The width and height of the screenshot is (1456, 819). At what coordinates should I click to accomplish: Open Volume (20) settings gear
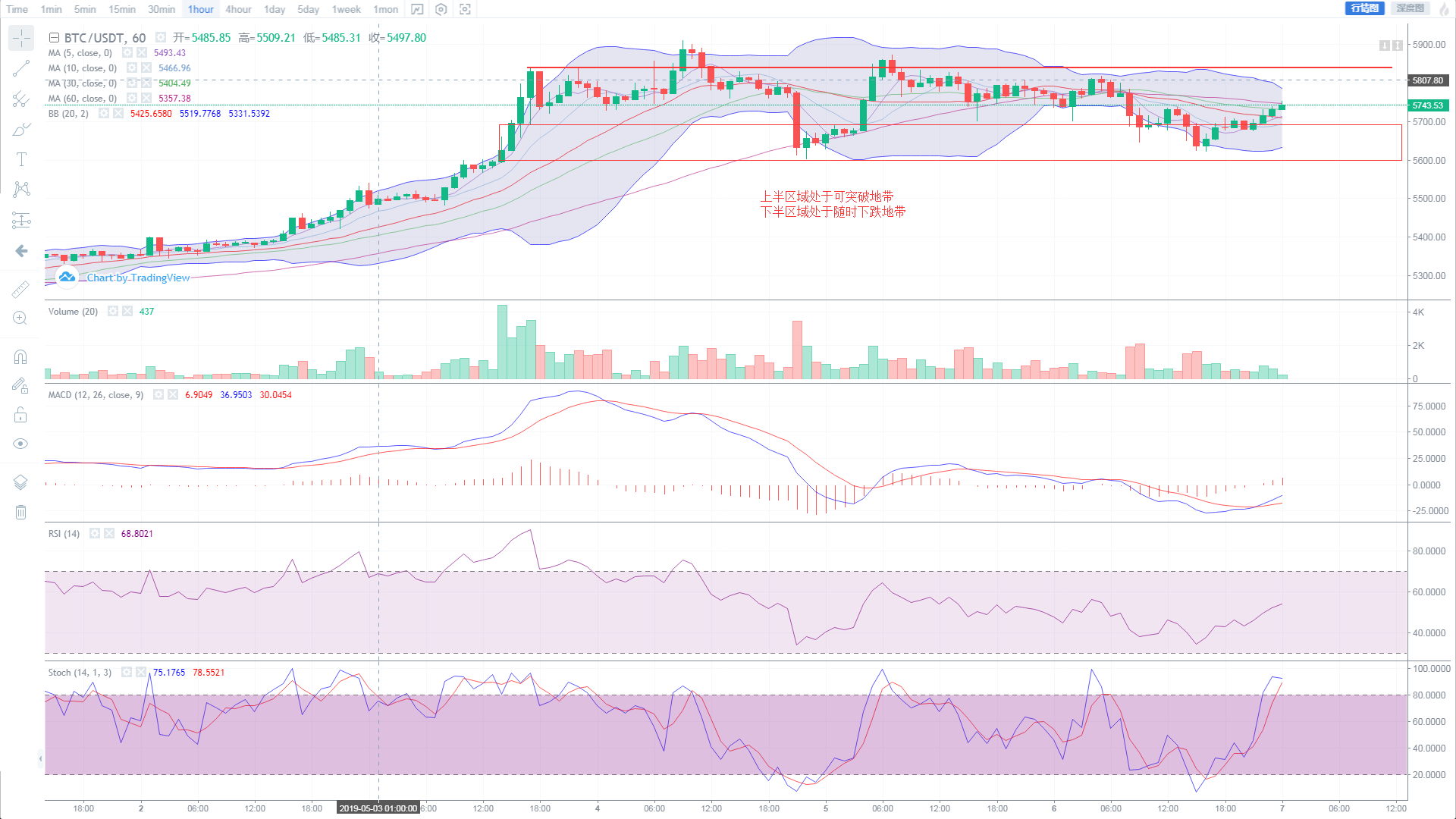click(113, 312)
